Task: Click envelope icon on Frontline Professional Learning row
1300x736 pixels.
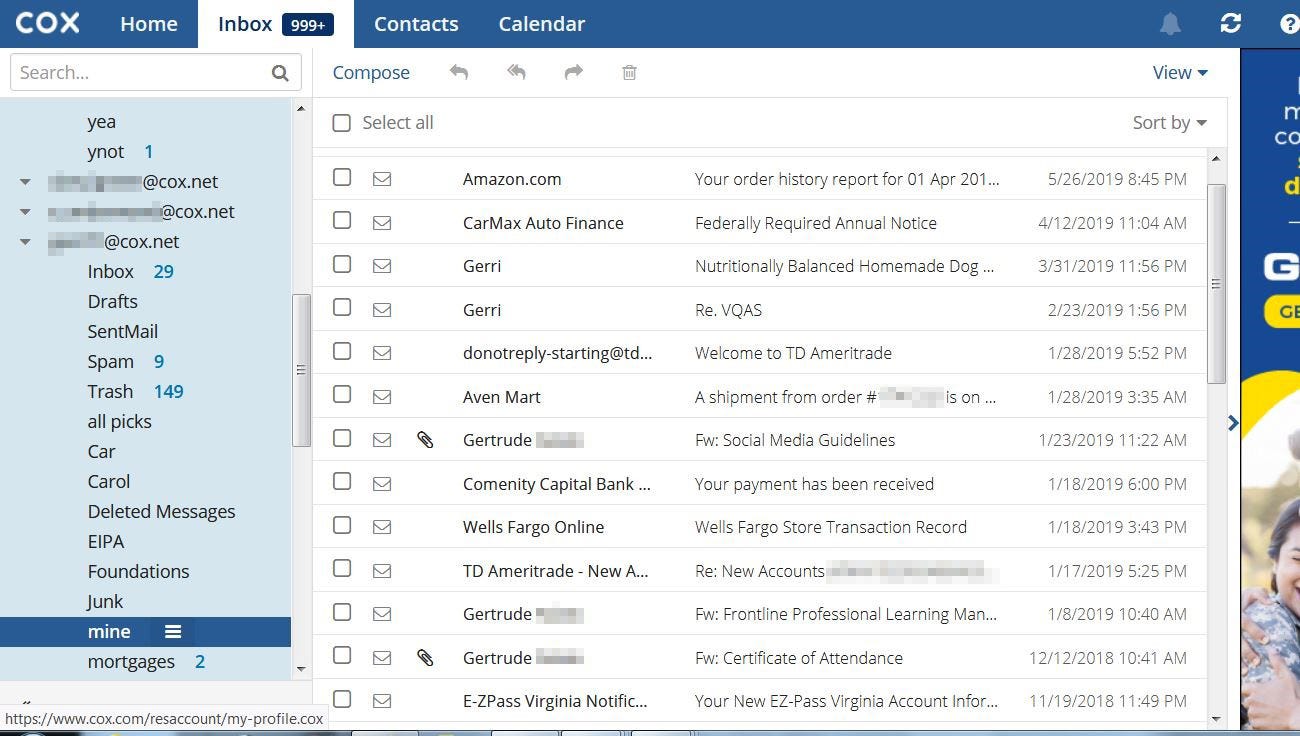Action: coord(382,614)
